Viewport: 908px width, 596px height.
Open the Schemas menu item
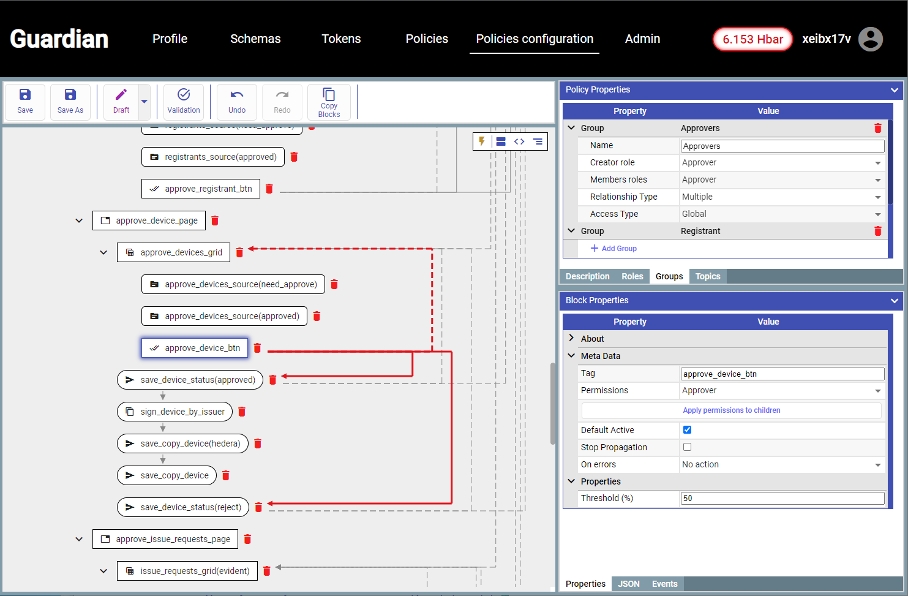point(255,39)
